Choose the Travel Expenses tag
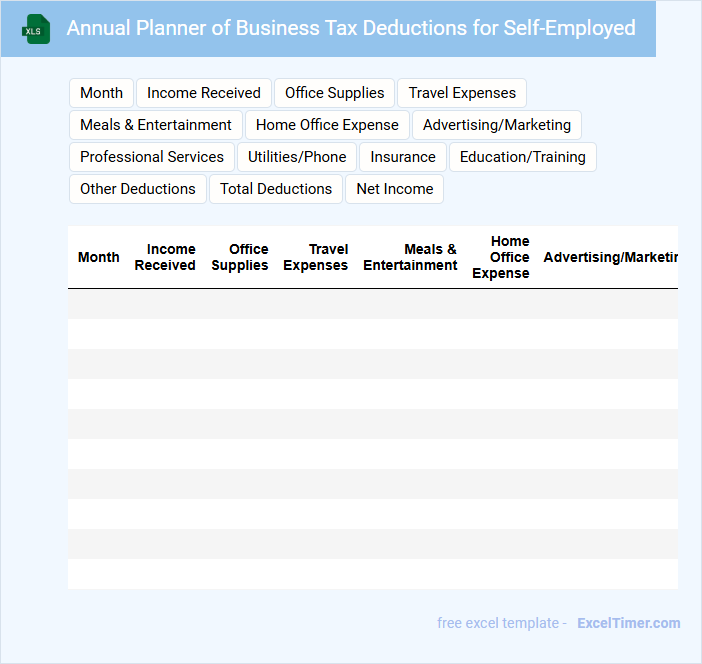 (x=462, y=93)
